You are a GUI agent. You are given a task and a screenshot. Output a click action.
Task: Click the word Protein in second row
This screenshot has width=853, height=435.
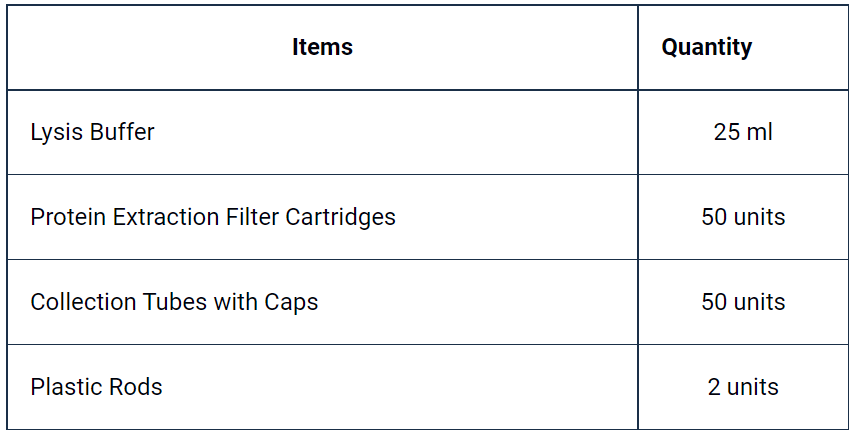pos(67,217)
